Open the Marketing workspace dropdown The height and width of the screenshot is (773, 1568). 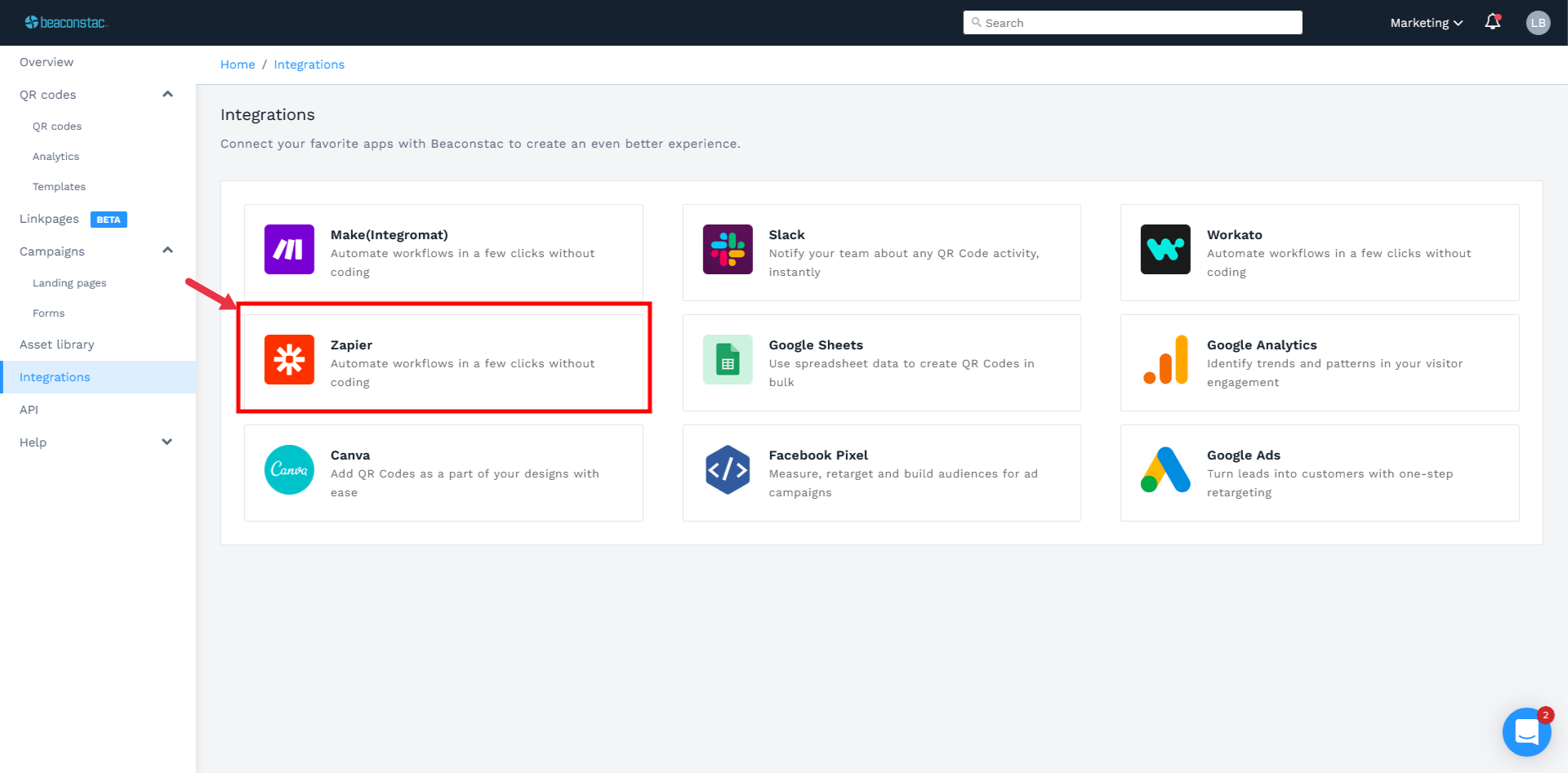[x=1426, y=23]
